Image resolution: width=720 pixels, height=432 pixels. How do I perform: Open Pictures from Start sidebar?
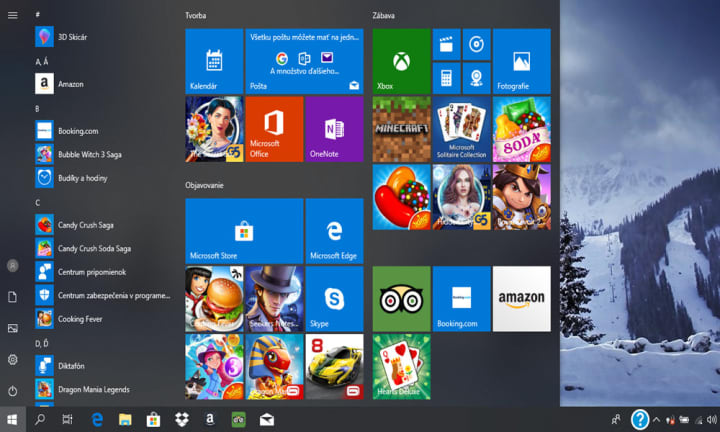coord(13,328)
